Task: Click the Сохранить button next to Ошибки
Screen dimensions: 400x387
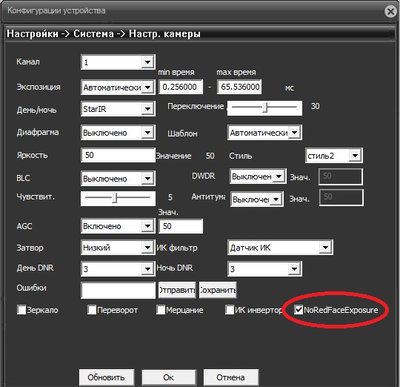Action: point(218,290)
